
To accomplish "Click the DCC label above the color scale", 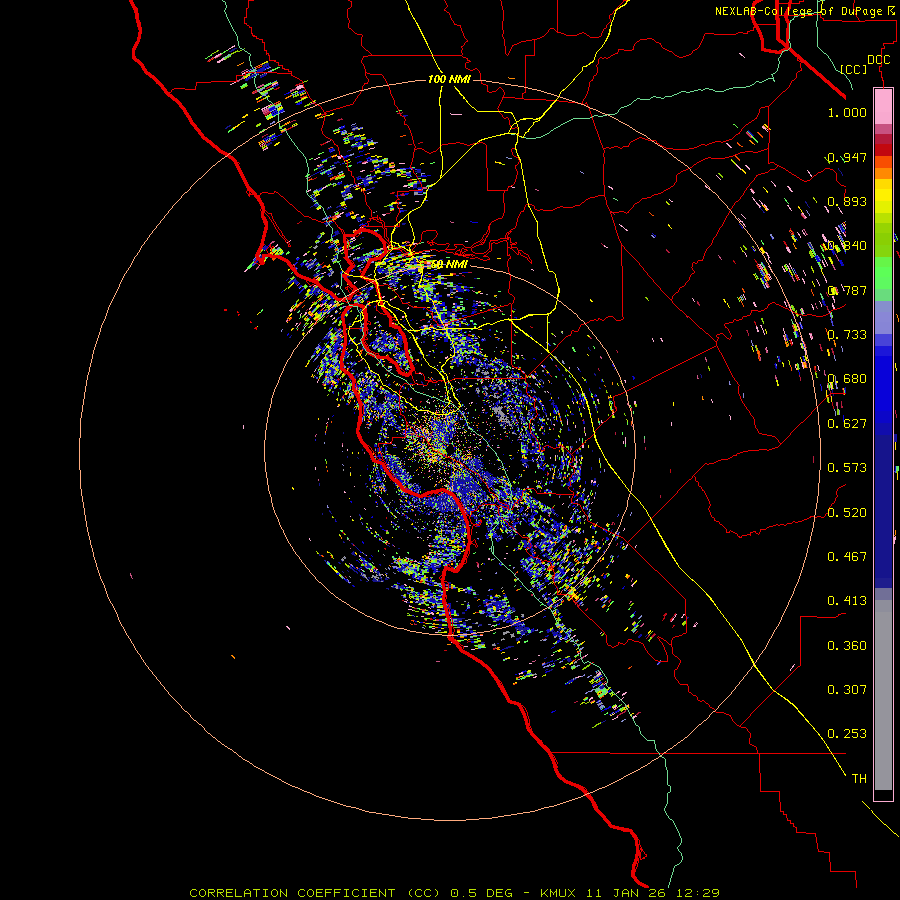I will pos(878,60).
